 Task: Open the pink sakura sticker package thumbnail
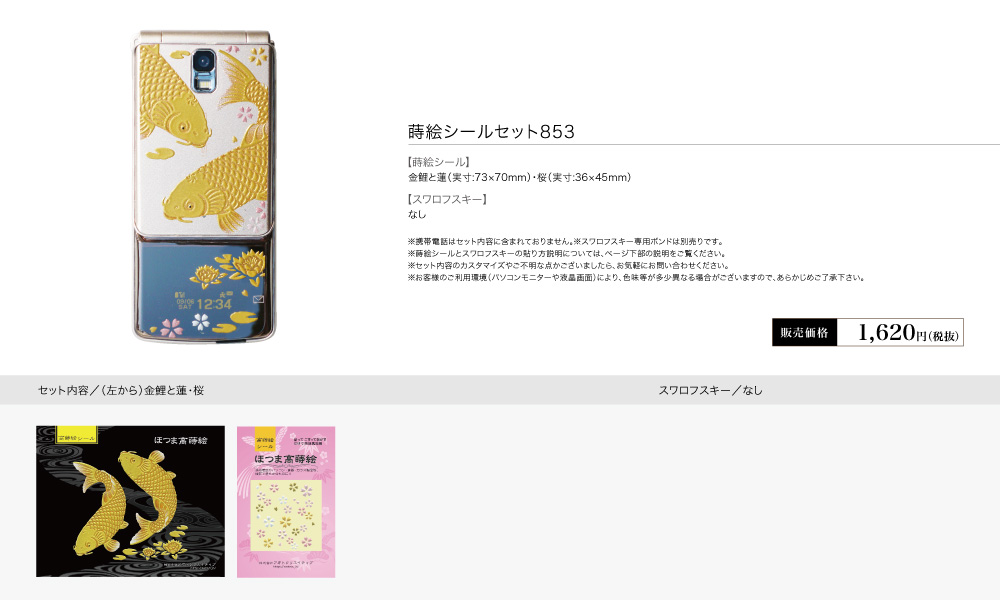point(286,502)
